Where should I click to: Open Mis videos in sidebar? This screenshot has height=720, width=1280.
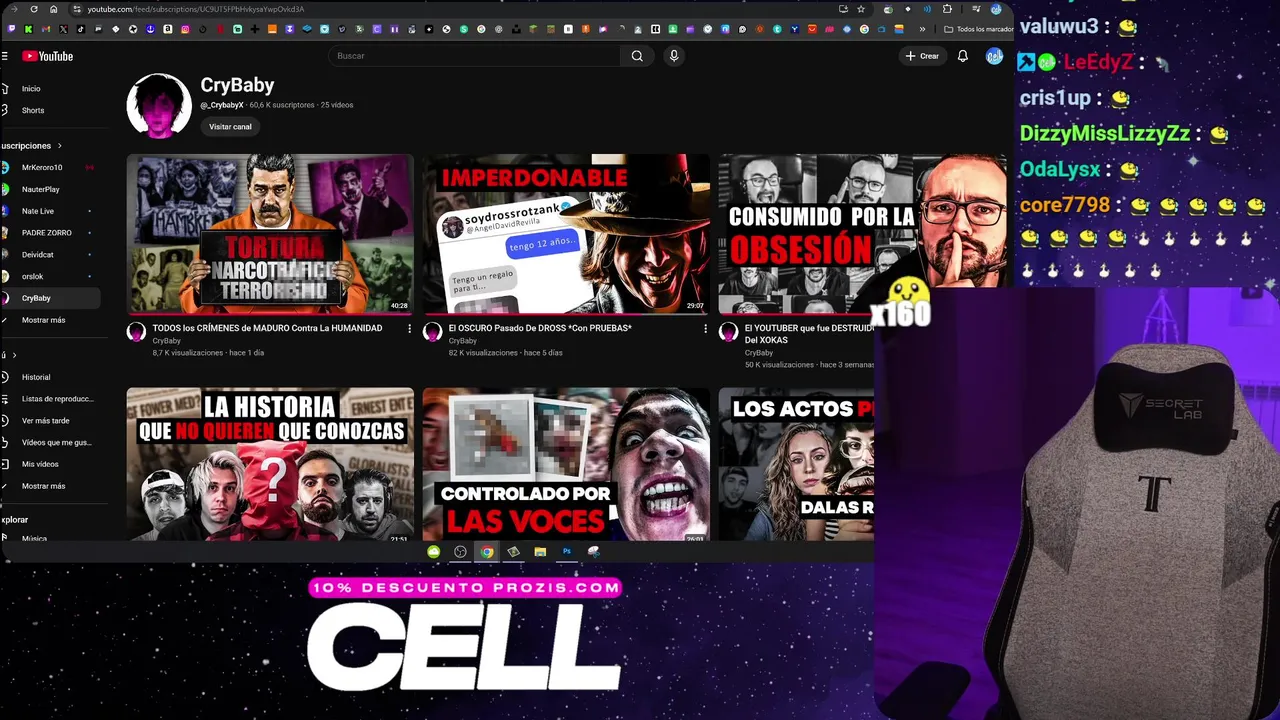pyautogui.click(x=40, y=464)
